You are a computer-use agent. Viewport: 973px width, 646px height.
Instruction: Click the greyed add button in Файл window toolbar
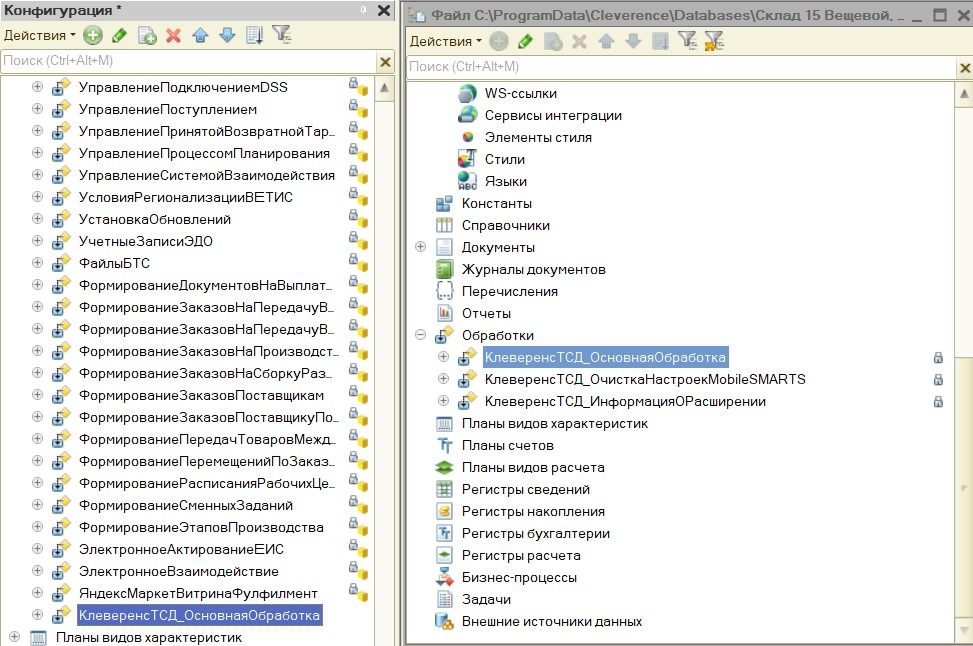[x=499, y=42]
